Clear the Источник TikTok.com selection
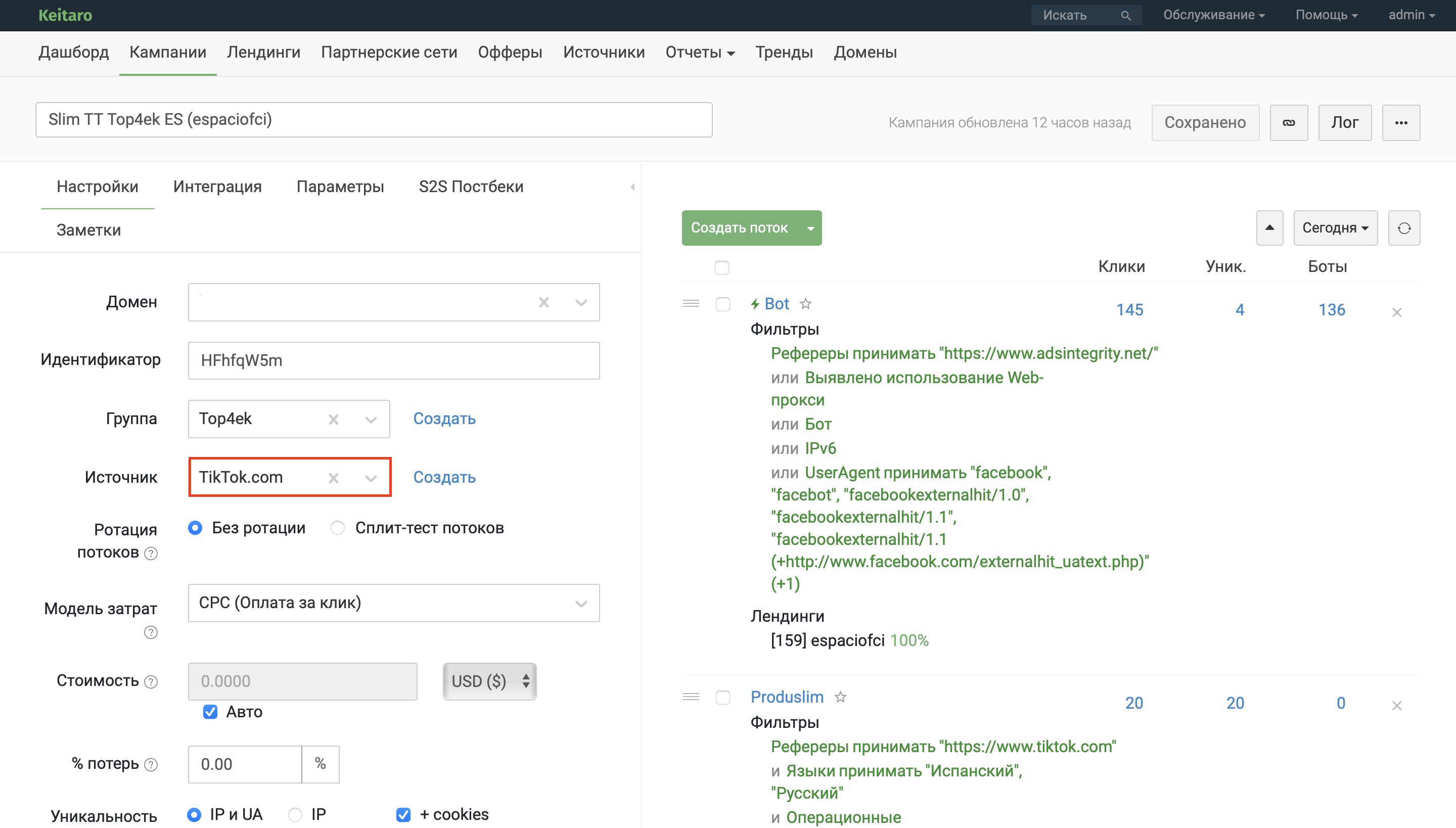Viewport: 1456px width, 828px height. point(333,478)
